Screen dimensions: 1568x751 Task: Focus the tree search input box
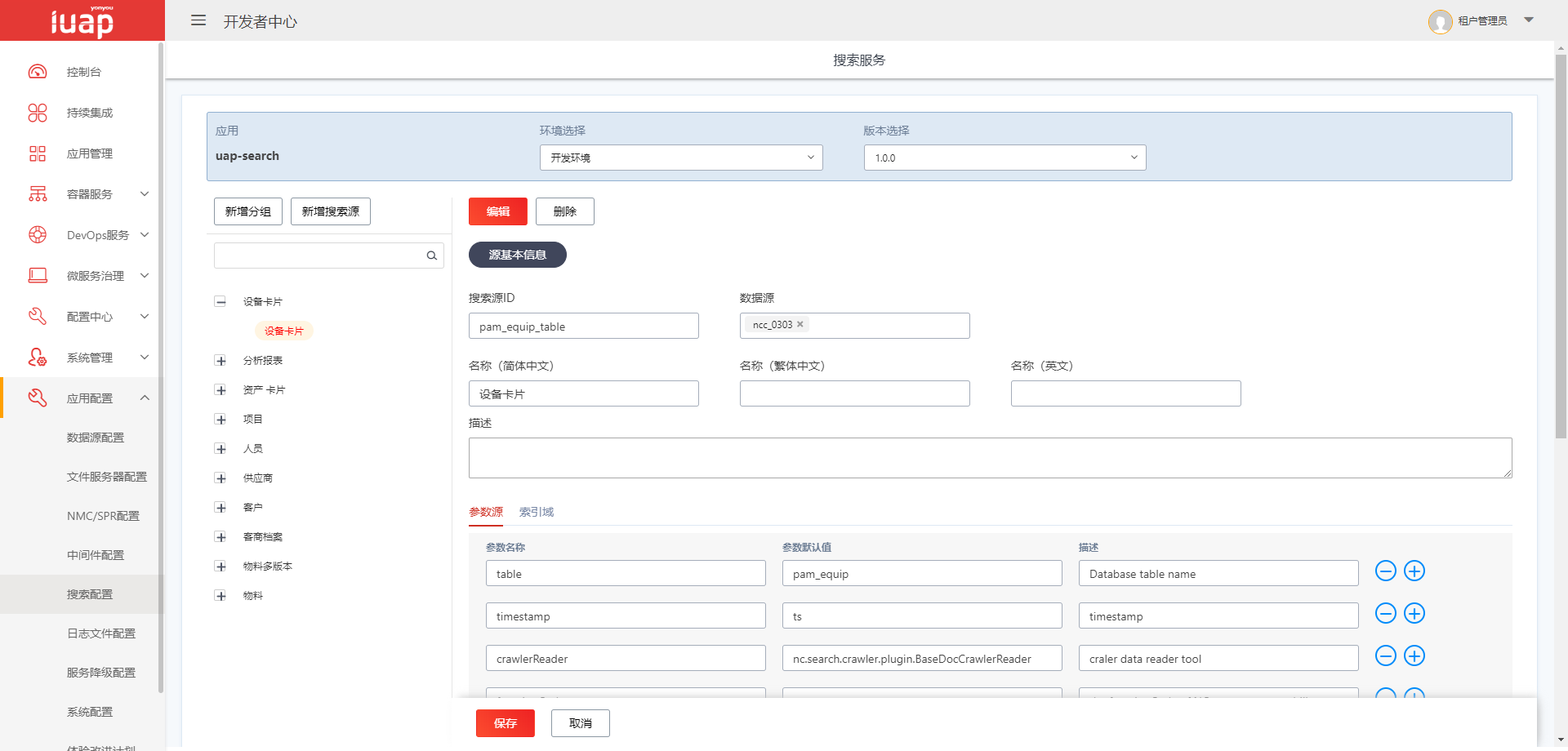[x=329, y=256]
